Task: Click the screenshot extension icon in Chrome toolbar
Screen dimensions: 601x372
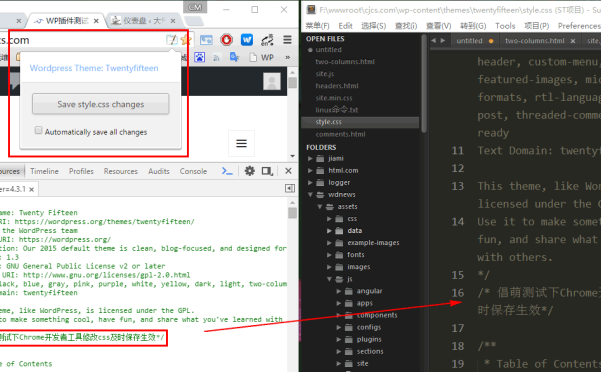Action: [206, 40]
